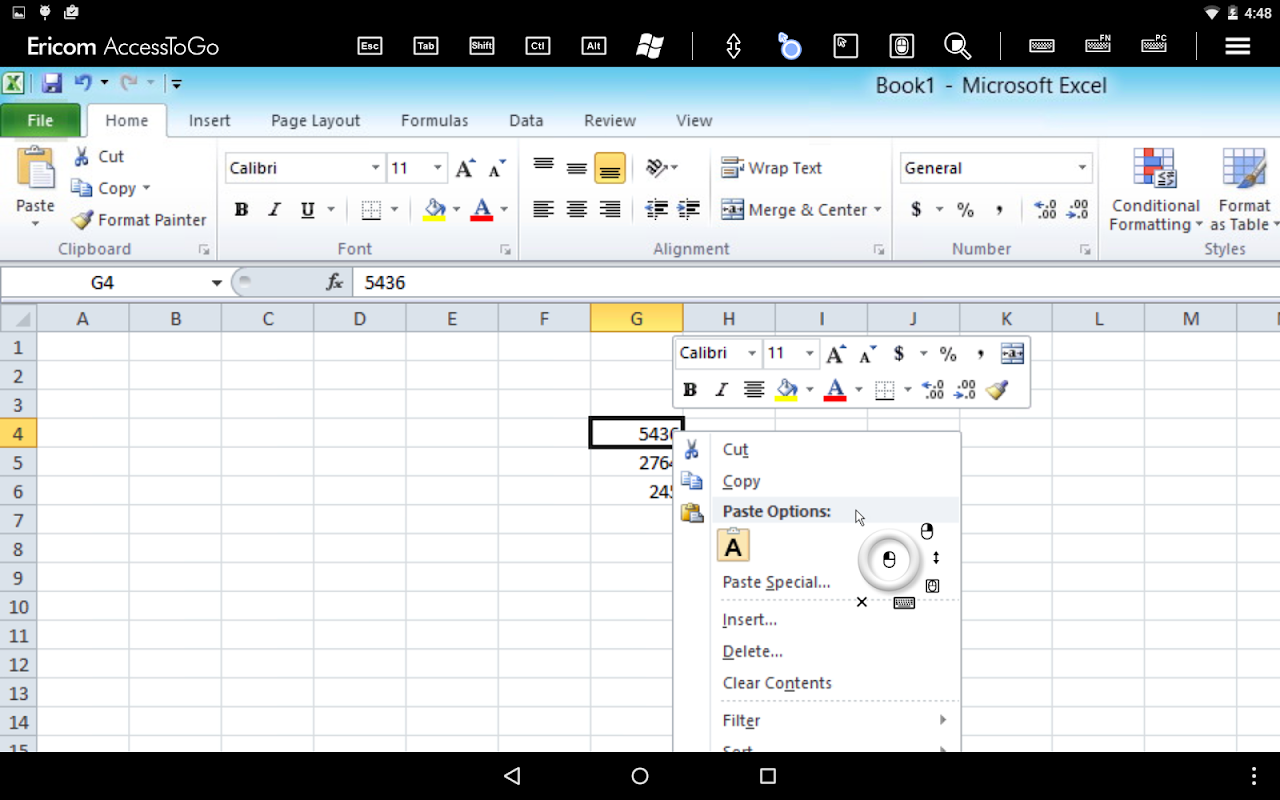Screen dimensions: 1280x800
Task: Center text horizontally in the ribbon
Action: [577, 210]
